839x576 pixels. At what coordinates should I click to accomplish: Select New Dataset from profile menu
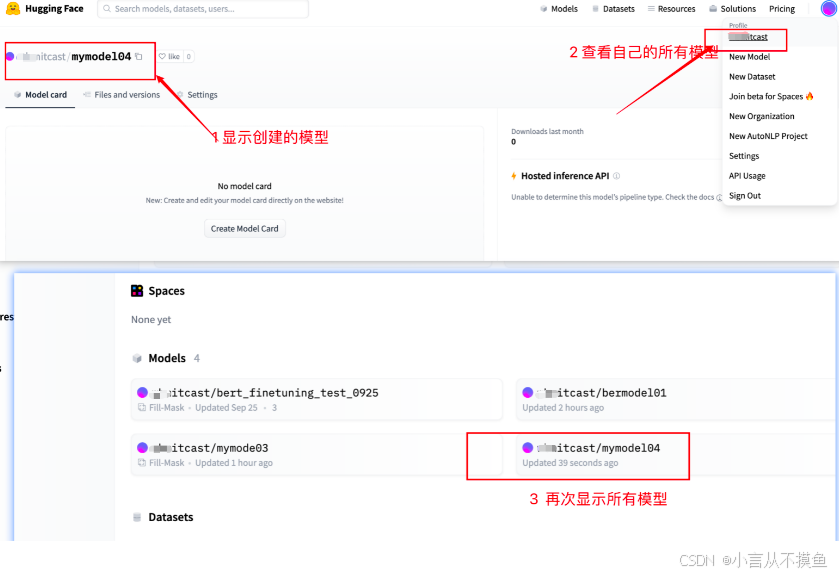(752, 77)
